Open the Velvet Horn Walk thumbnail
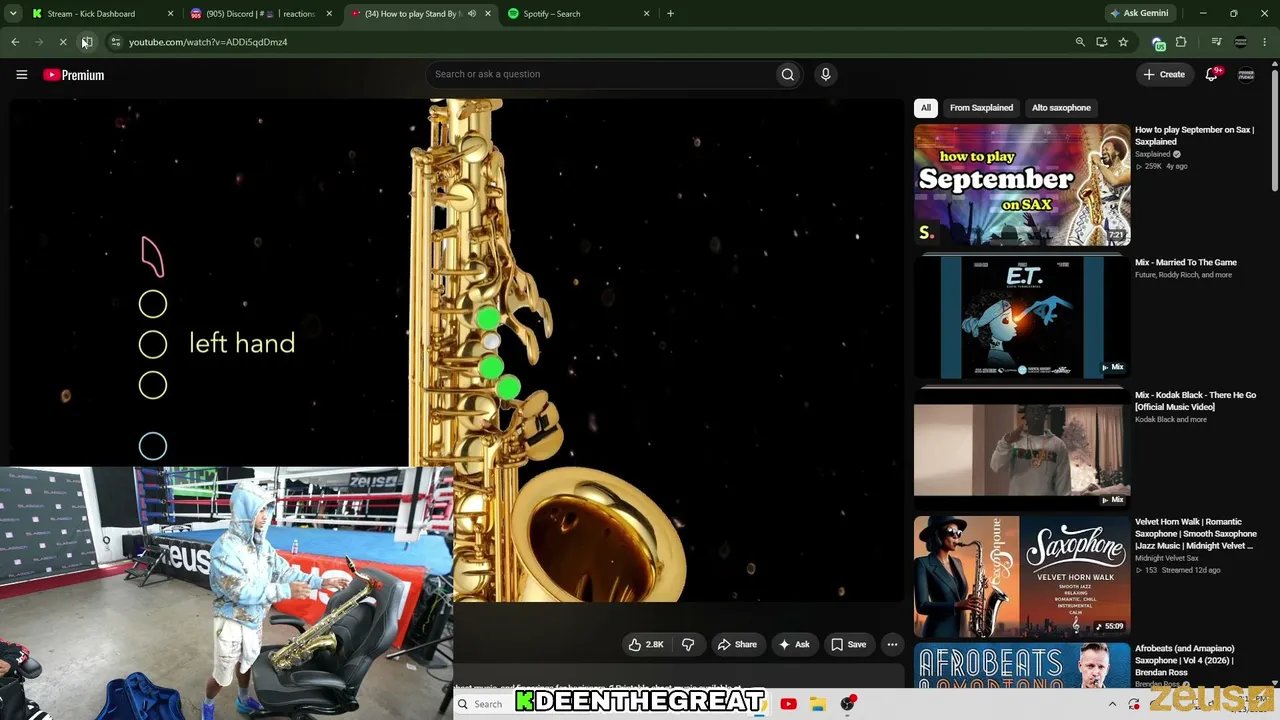 [1022, 577]
